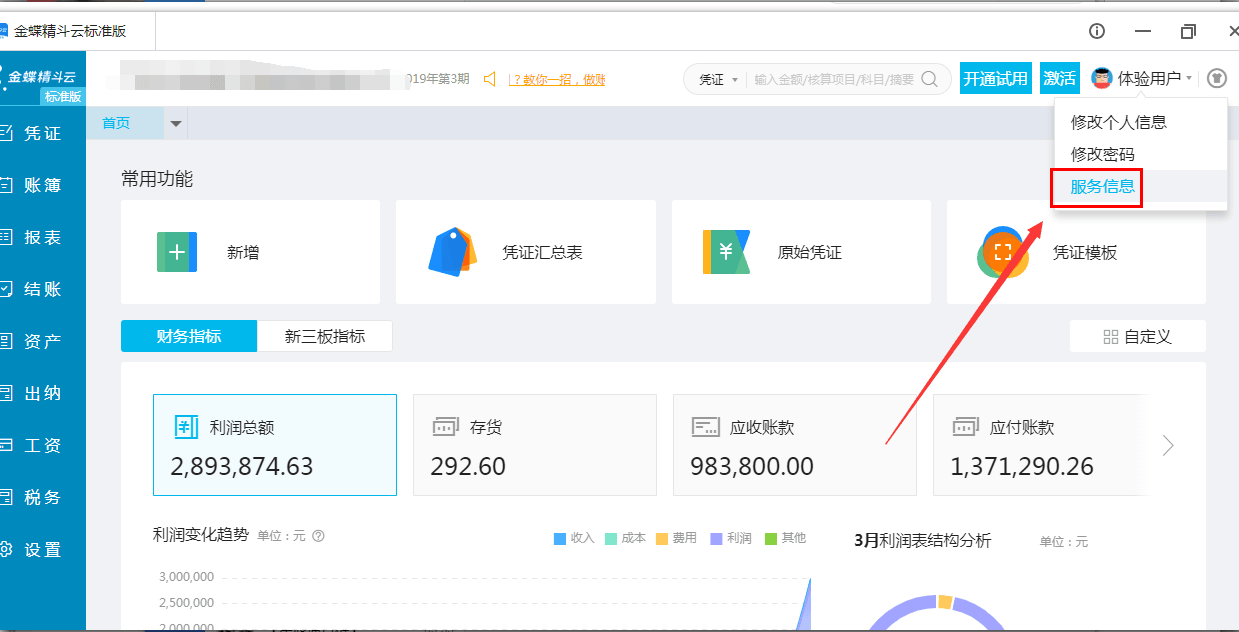Click the 292.60 存货 value

click(x=468, y=466)
